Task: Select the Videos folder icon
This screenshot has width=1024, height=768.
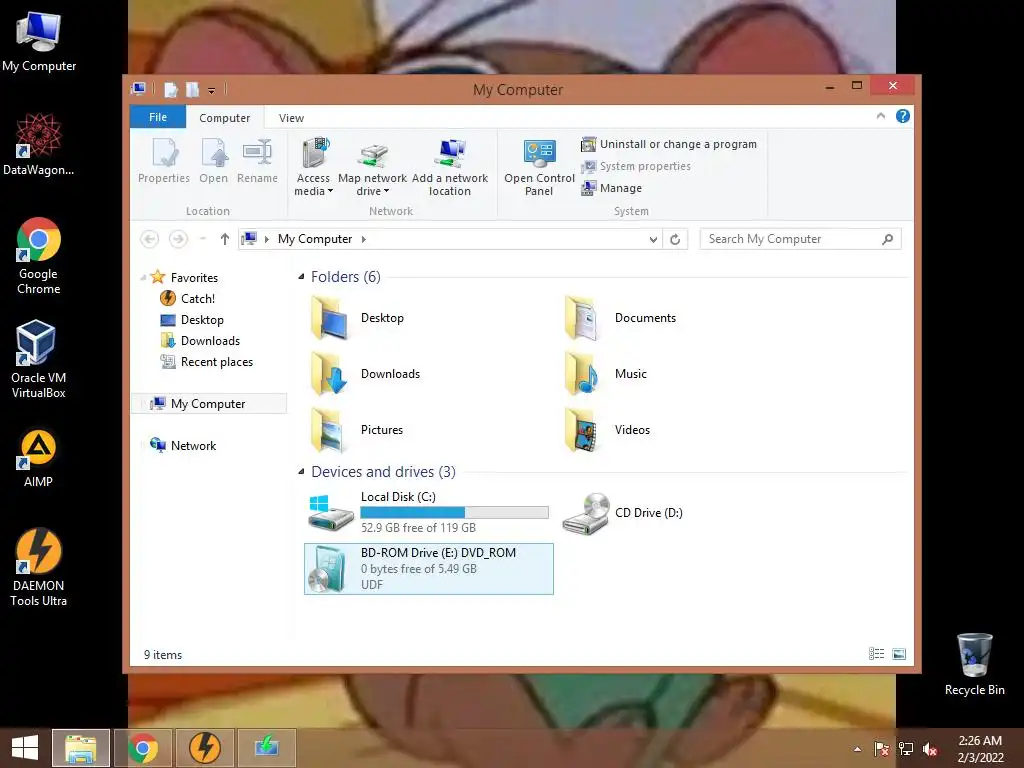Action: click(581, 430)
